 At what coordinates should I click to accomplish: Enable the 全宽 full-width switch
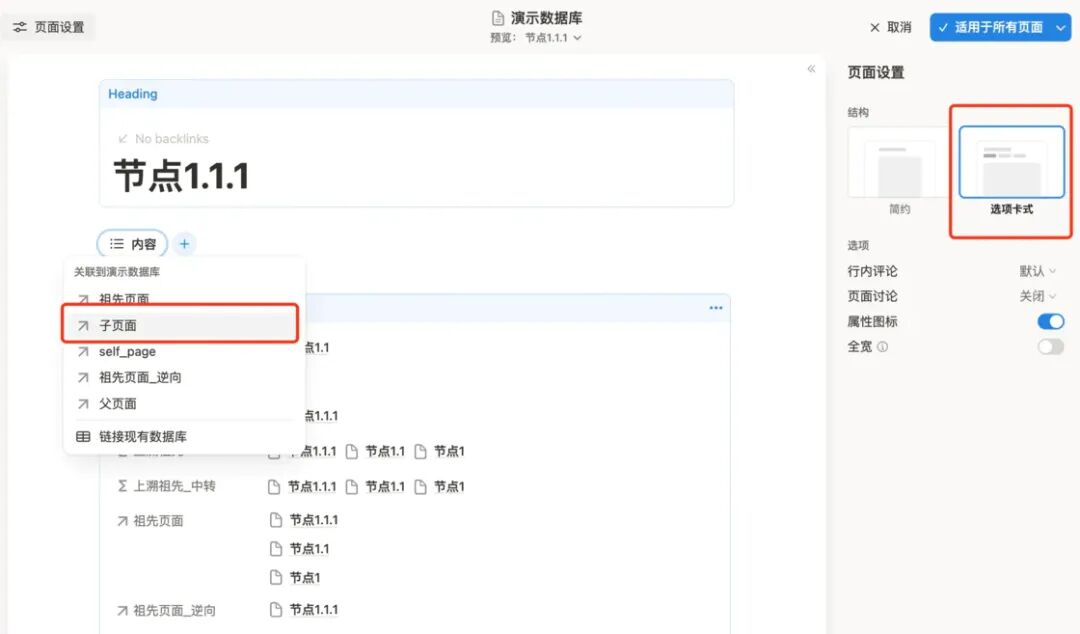[1050, 347]
